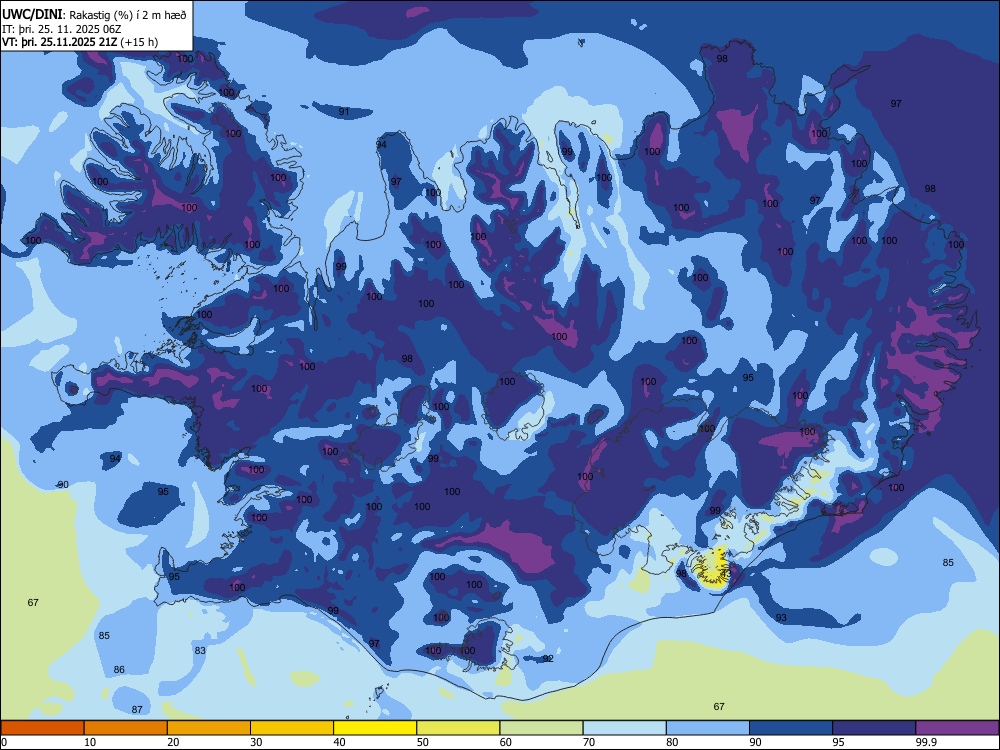Select the "10" legend scale label
Viewport: 1000px width, 750px height.
[x=91, y=742]
